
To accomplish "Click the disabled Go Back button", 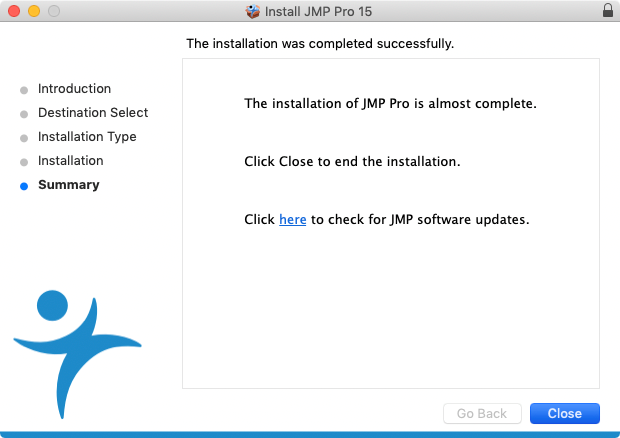I will [482, 413].
